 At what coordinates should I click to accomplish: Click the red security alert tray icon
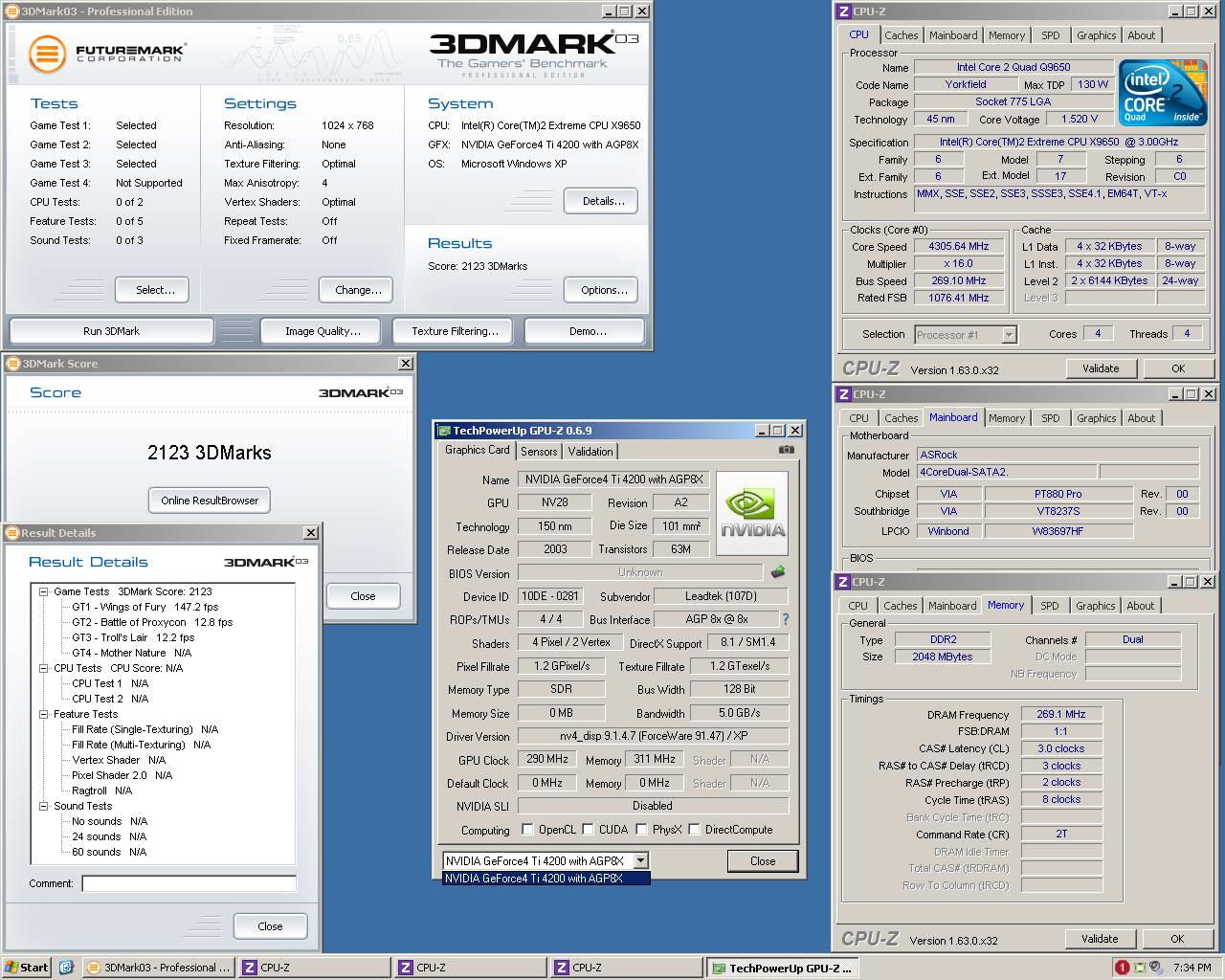coord(1123,968)
